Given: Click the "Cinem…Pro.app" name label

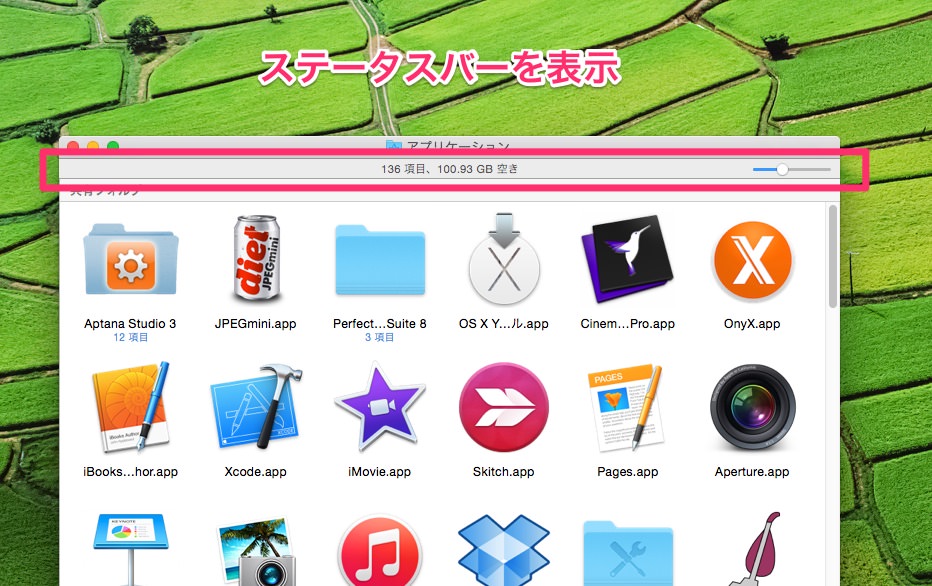Looking at the screenshot, I should (628, 324).
